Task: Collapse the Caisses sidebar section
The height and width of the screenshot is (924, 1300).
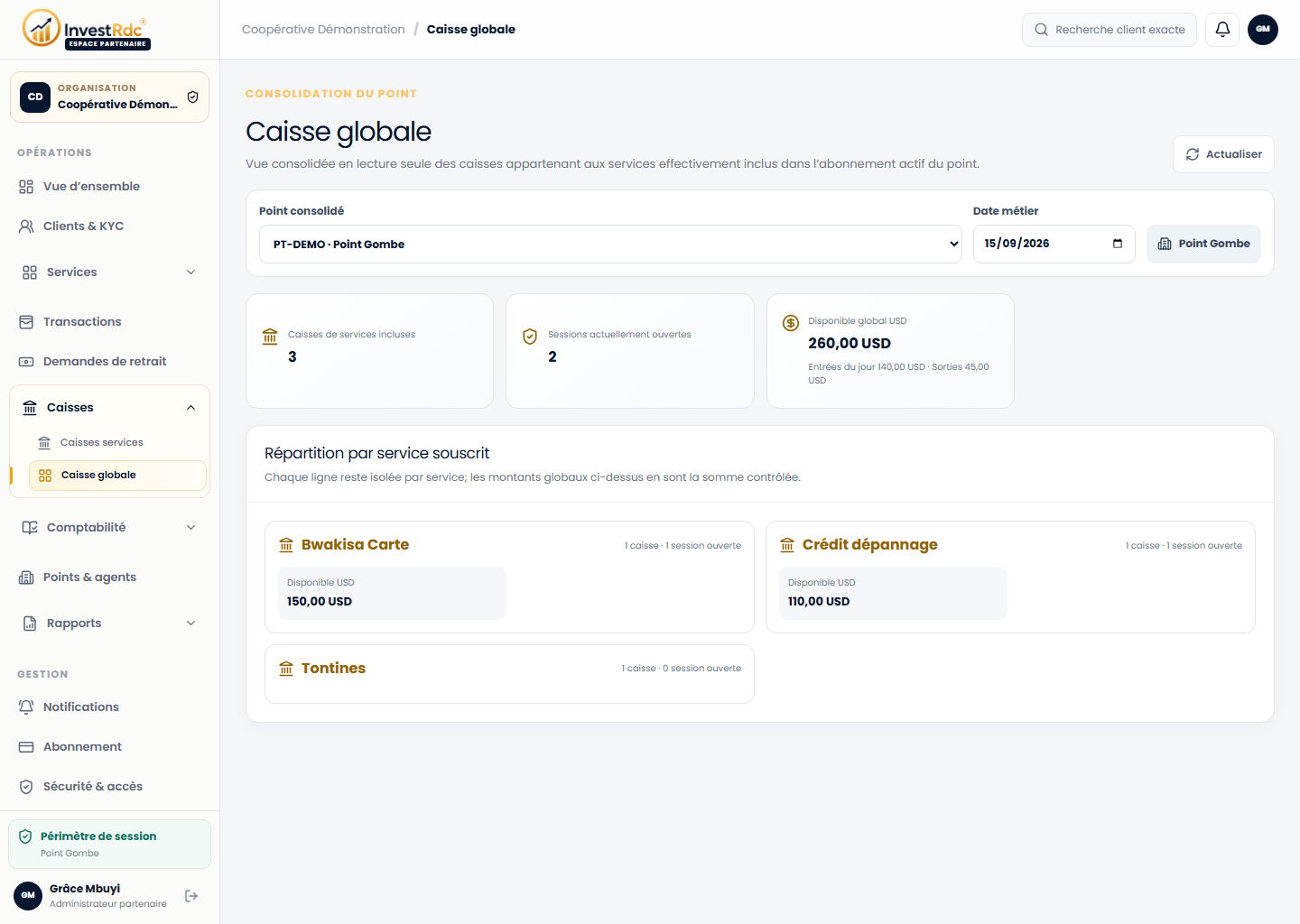Action: (x=109, y=408)
